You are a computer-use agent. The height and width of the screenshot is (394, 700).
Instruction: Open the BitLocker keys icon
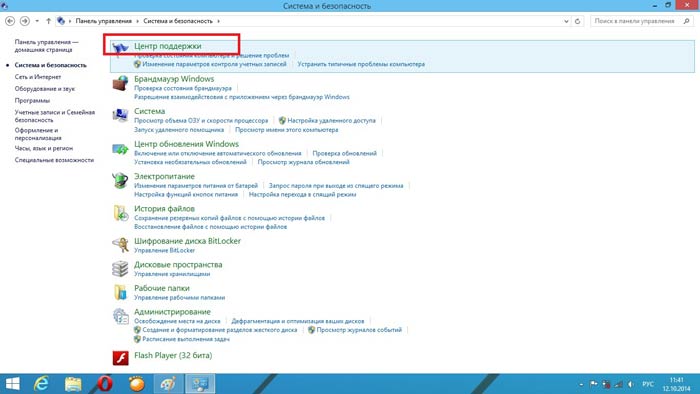click(x=120, y=245)
